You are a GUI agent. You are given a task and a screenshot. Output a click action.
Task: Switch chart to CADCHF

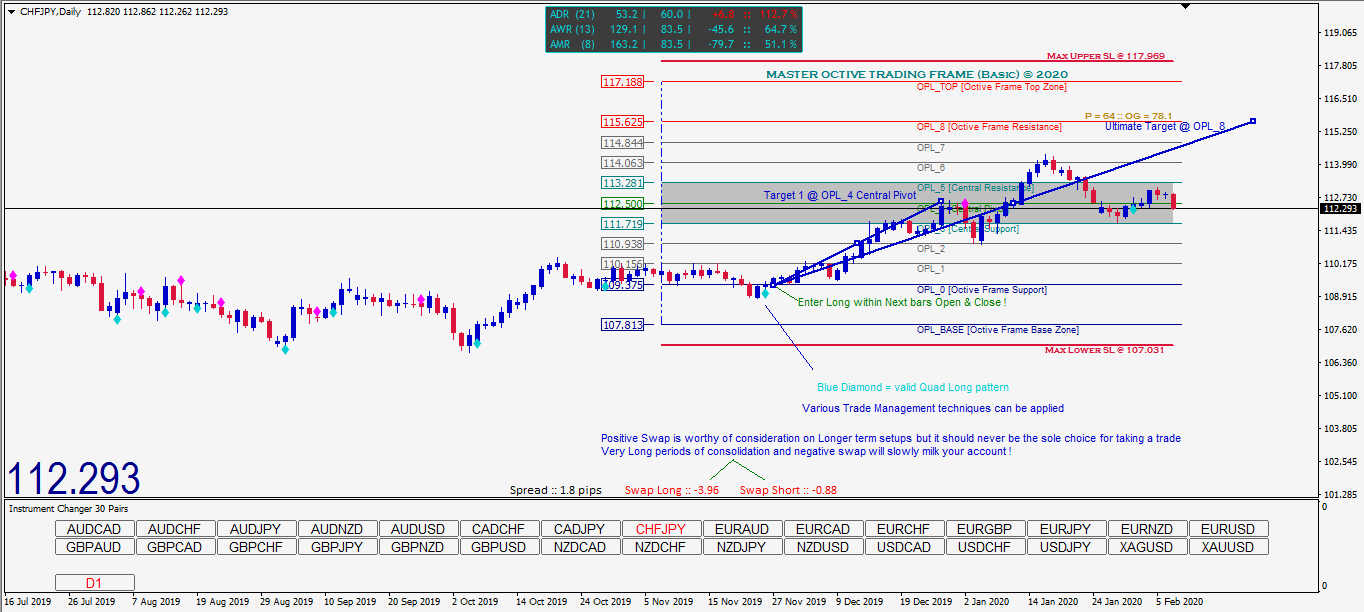[499, 529]
